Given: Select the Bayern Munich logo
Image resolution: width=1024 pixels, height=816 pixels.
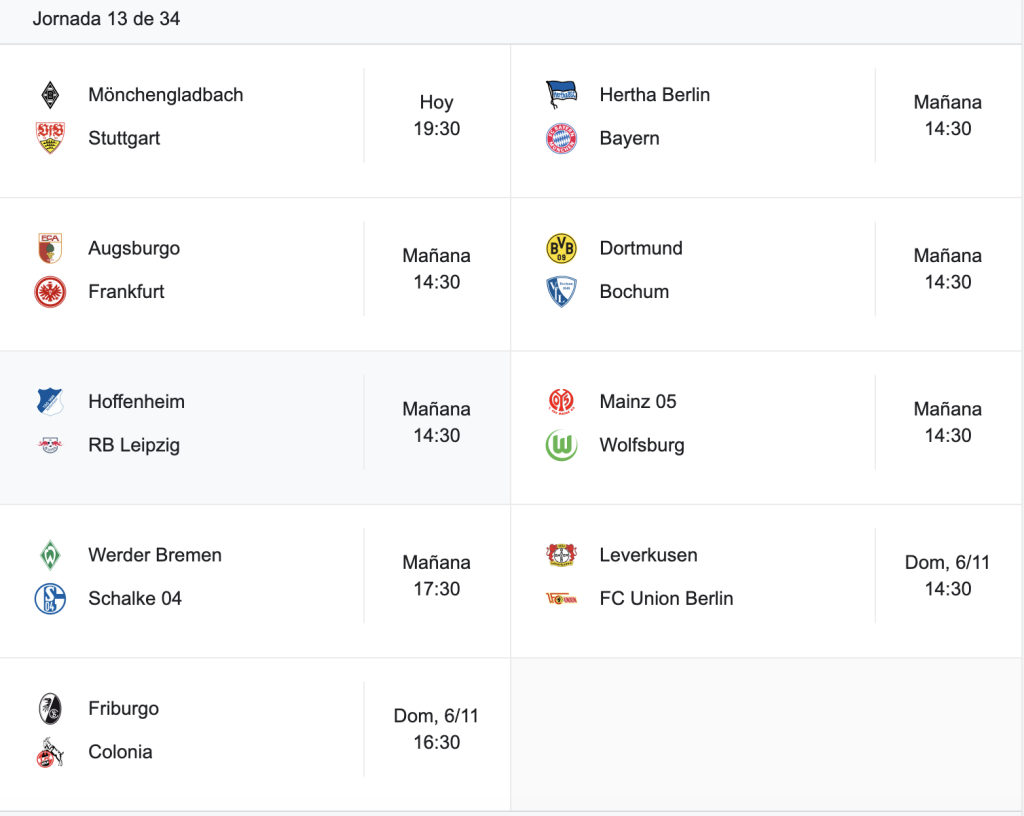Looking at the screenshot, I should tap(562, 138).
